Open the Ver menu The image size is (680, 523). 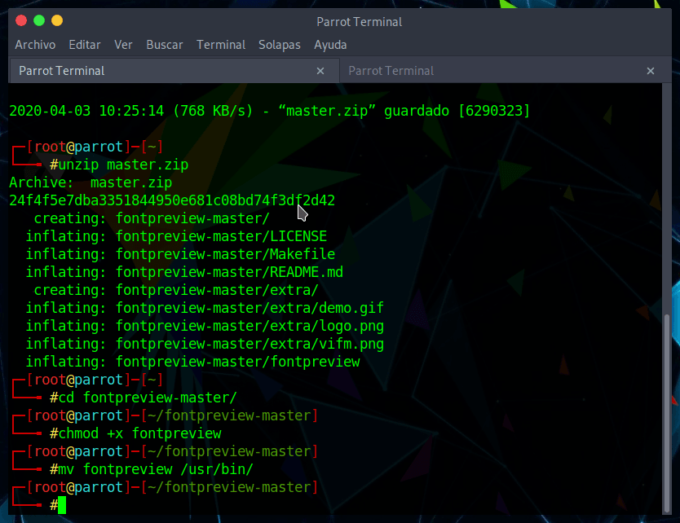(x=123, y=45)
